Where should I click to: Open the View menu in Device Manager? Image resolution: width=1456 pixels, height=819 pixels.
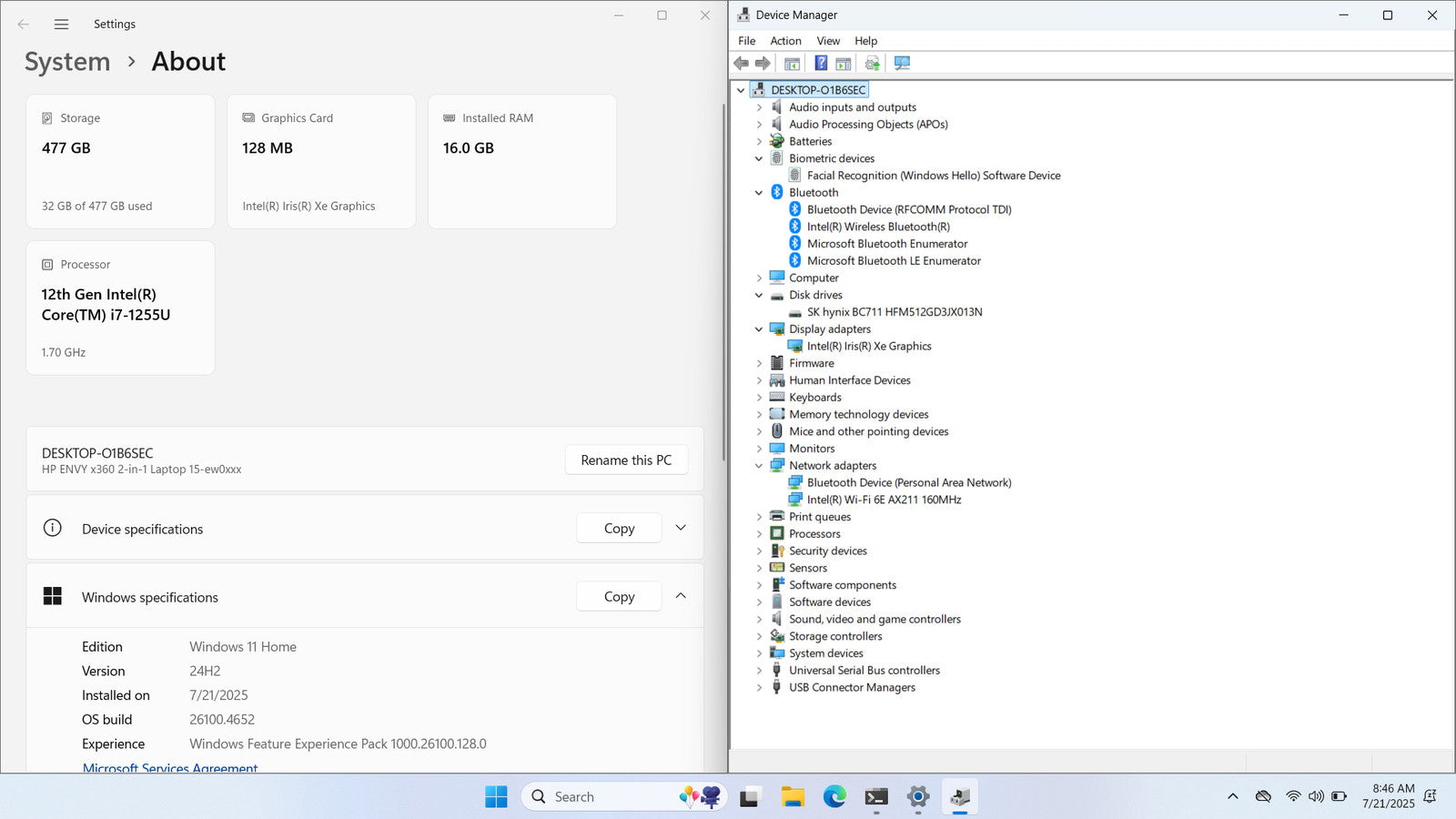pos(827,41)
